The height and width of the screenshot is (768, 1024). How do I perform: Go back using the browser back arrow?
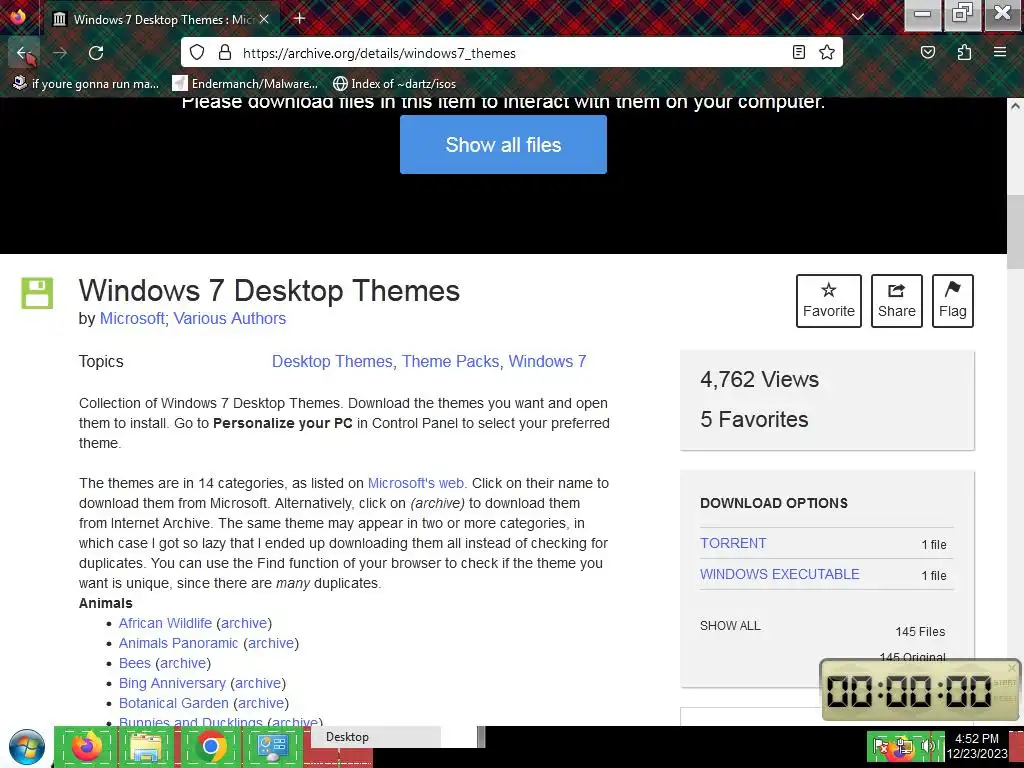24,53
